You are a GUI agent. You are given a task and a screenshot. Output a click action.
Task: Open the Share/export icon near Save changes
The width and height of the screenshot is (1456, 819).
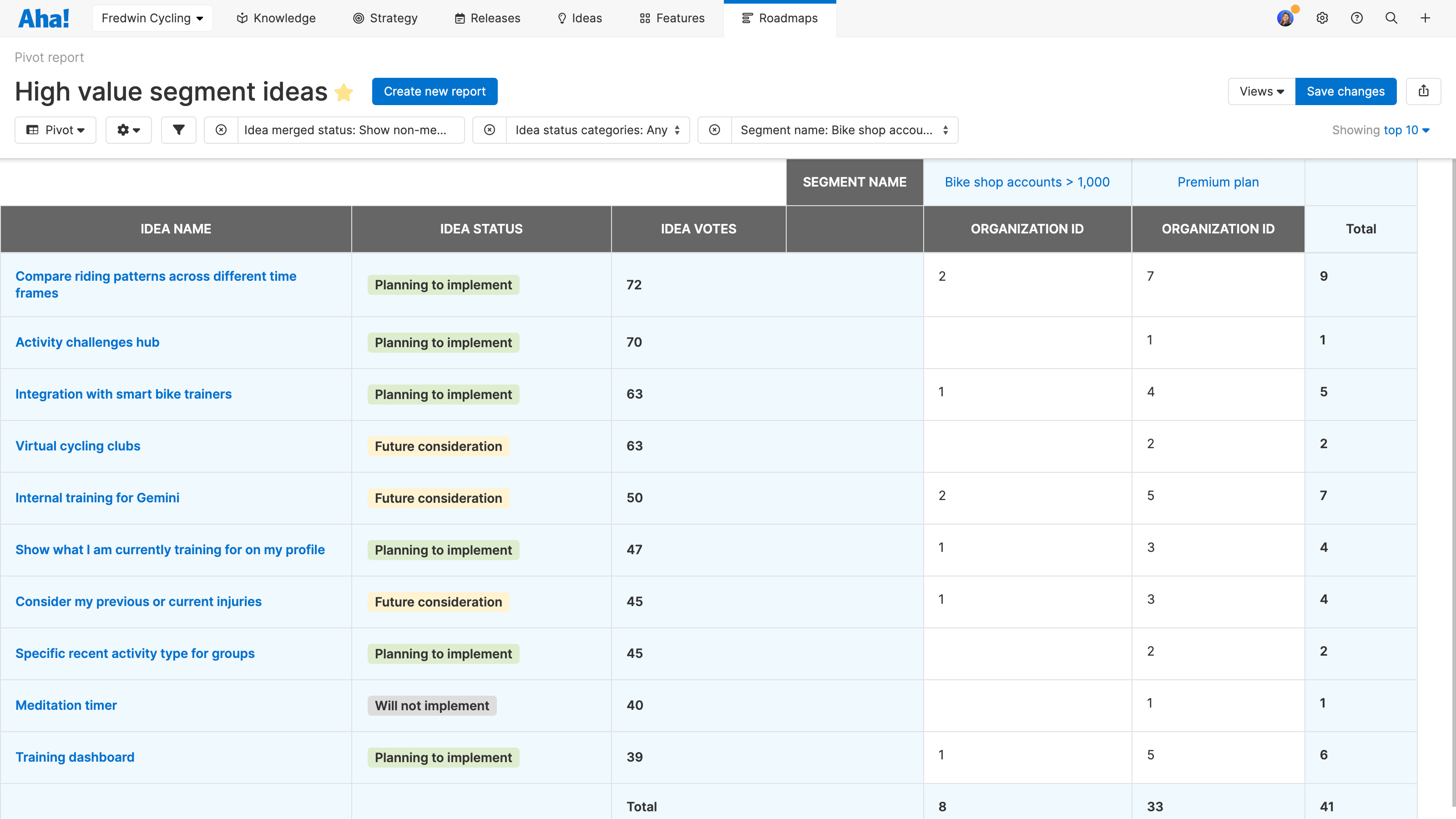(1424, 91)
